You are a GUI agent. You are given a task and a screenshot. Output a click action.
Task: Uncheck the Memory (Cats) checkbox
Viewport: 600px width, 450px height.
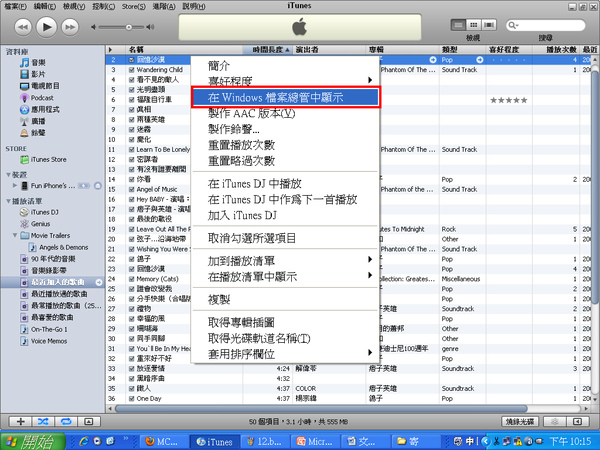pyautogui.click(x=131, y=279)
